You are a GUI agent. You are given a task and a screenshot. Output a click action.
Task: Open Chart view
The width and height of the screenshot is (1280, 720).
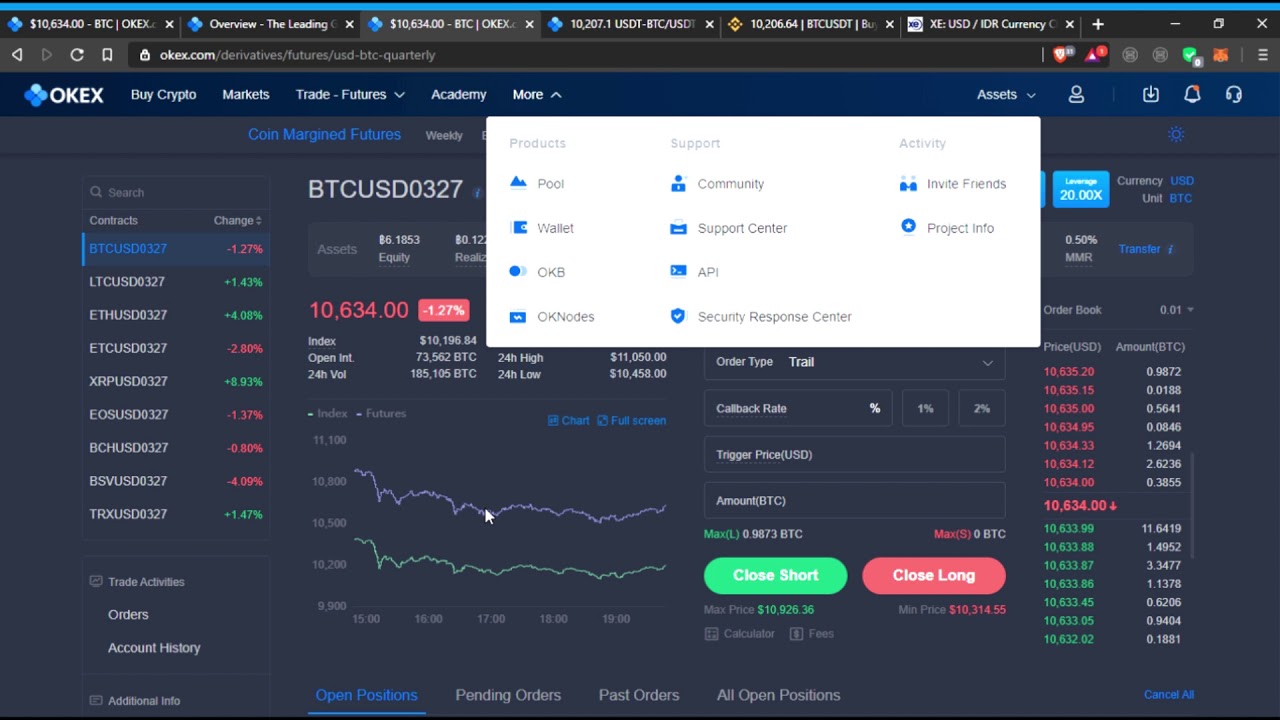(x=568, y=420)
